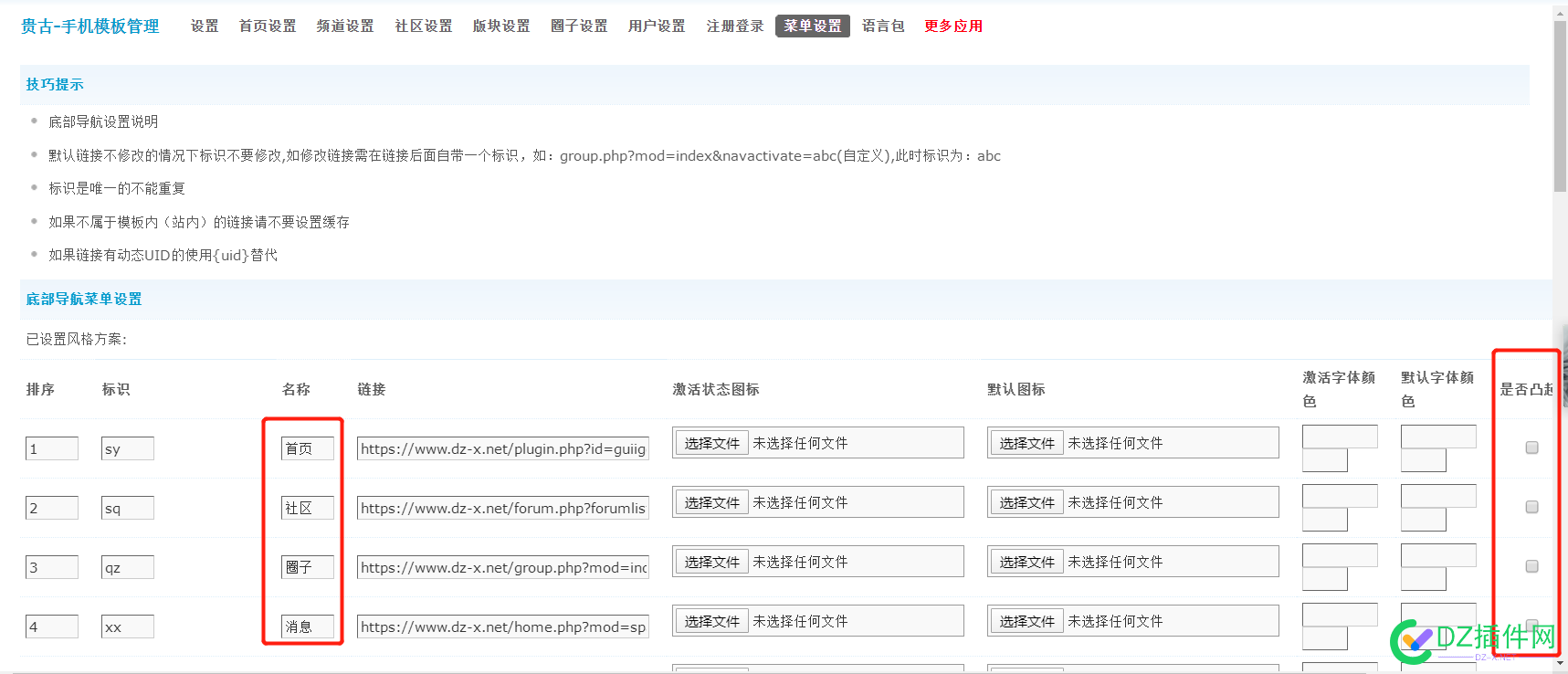The width and height of the screenshot is (1568, 674).
Task: Click the 已设置风格方案 label
Action: pos(77,339)
